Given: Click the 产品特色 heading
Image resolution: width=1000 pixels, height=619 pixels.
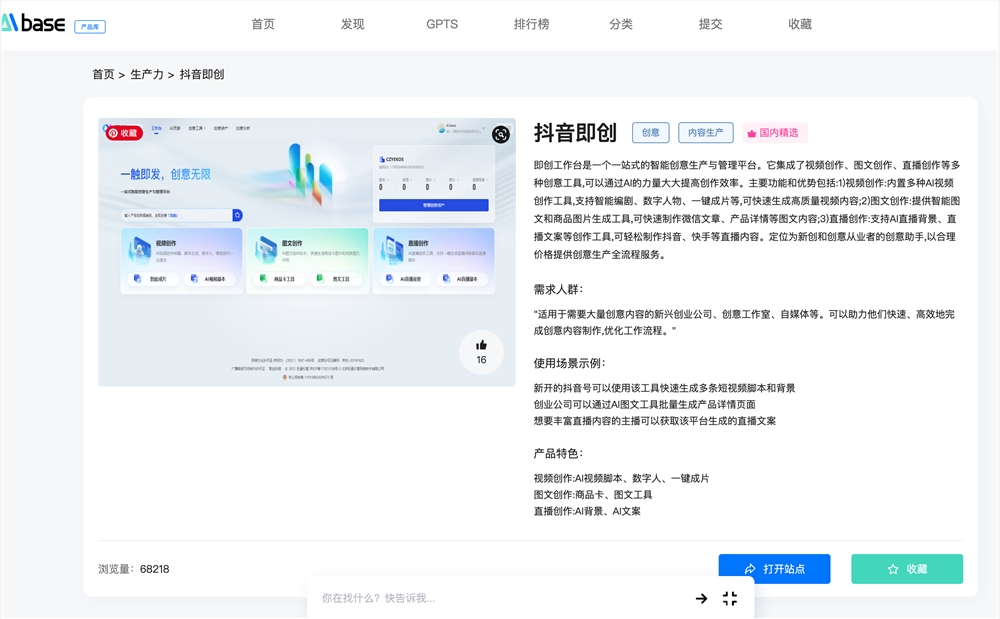Looking at the screenshot, I should tap(559, 454).
